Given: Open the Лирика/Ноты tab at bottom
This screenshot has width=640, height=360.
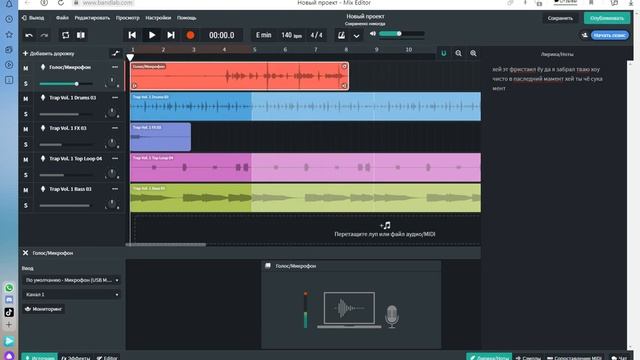Looking at the screenshot, I should tap(489, 357).
